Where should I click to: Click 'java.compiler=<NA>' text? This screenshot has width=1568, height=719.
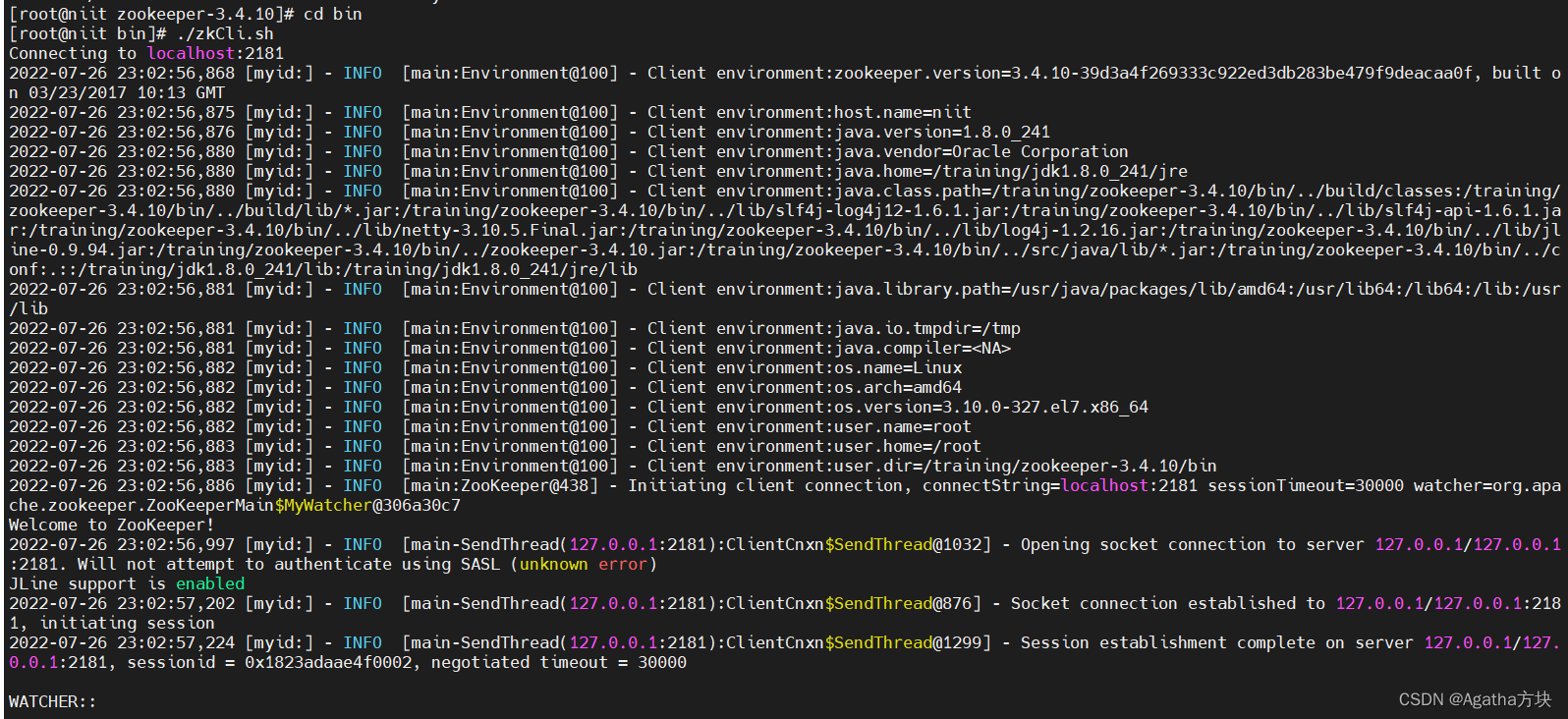pyautogui.click(x=923, y=348)
